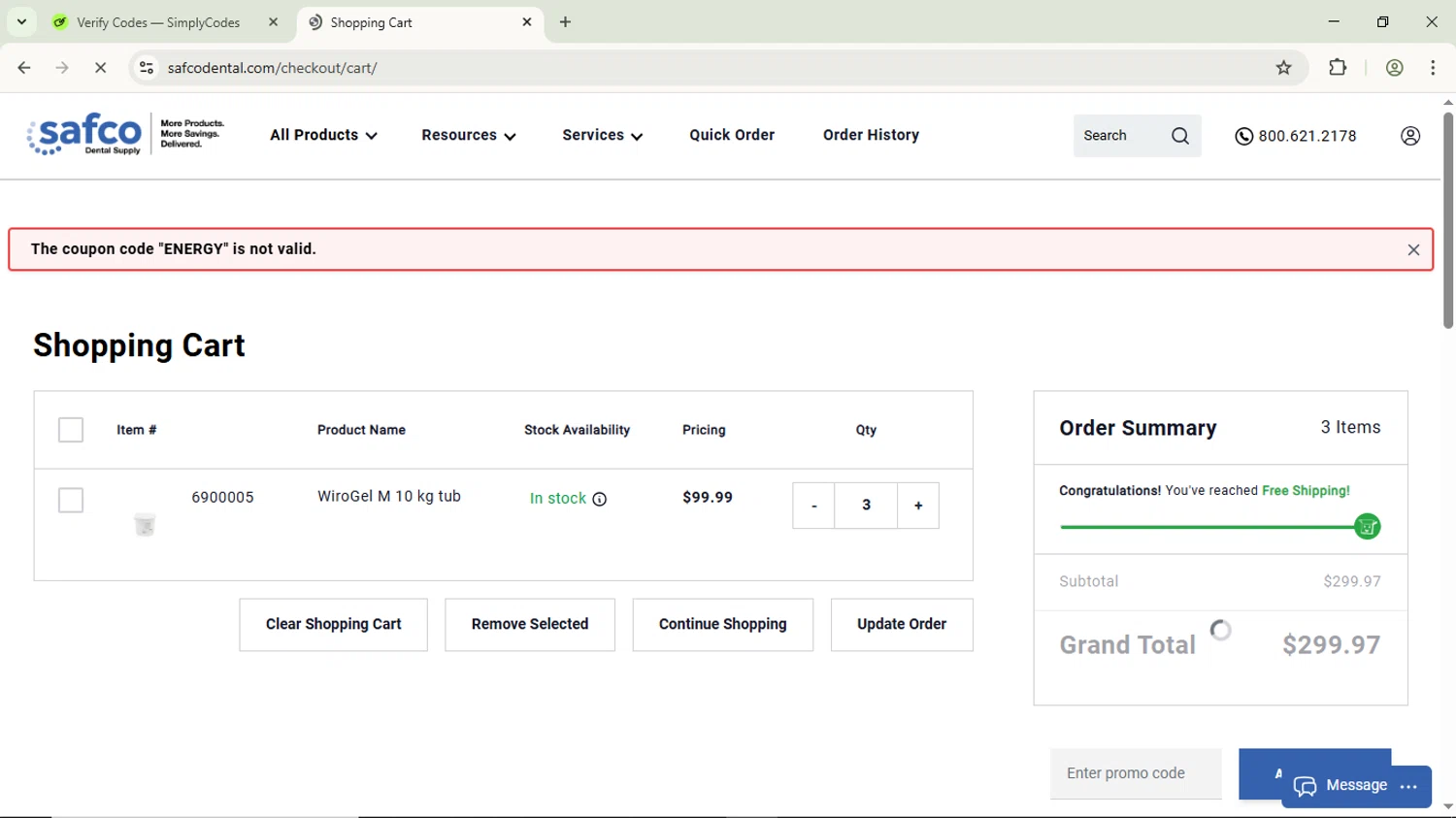This screenshot has height=818, width=1456.
Task: Toggle the select-all items checkbox
Action: (x=71, y=430)
